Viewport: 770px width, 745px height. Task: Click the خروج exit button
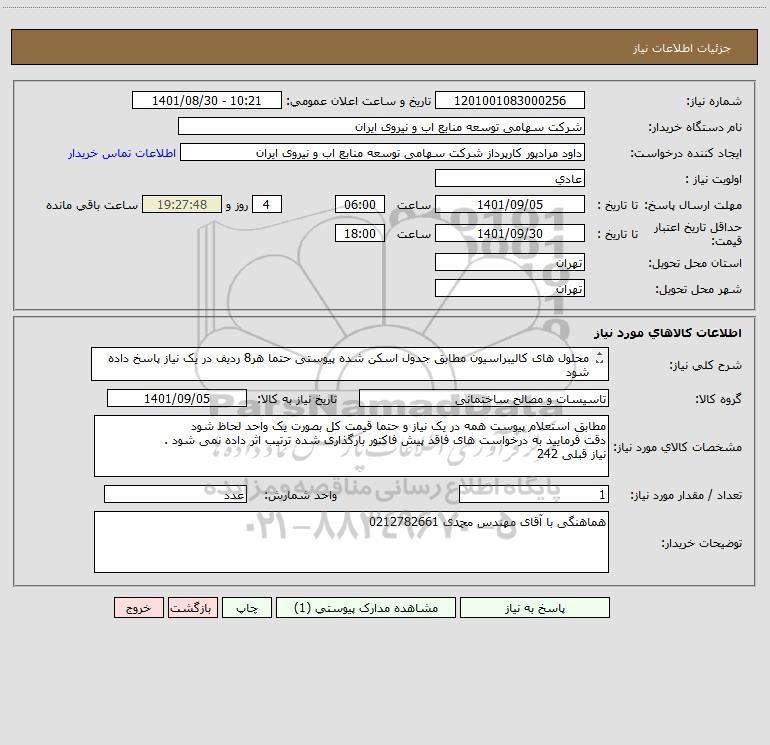click(x=138, y=607)
